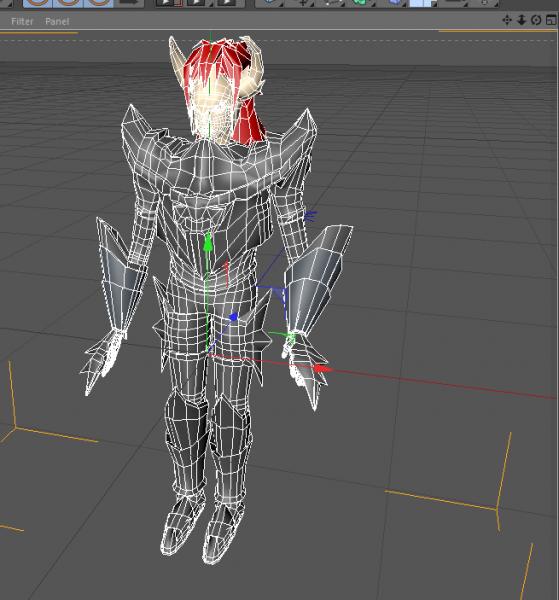Open the Edit Render Settings icon
Image resolution: width=559 pixels, height=600 pixels.
point(227,3)
